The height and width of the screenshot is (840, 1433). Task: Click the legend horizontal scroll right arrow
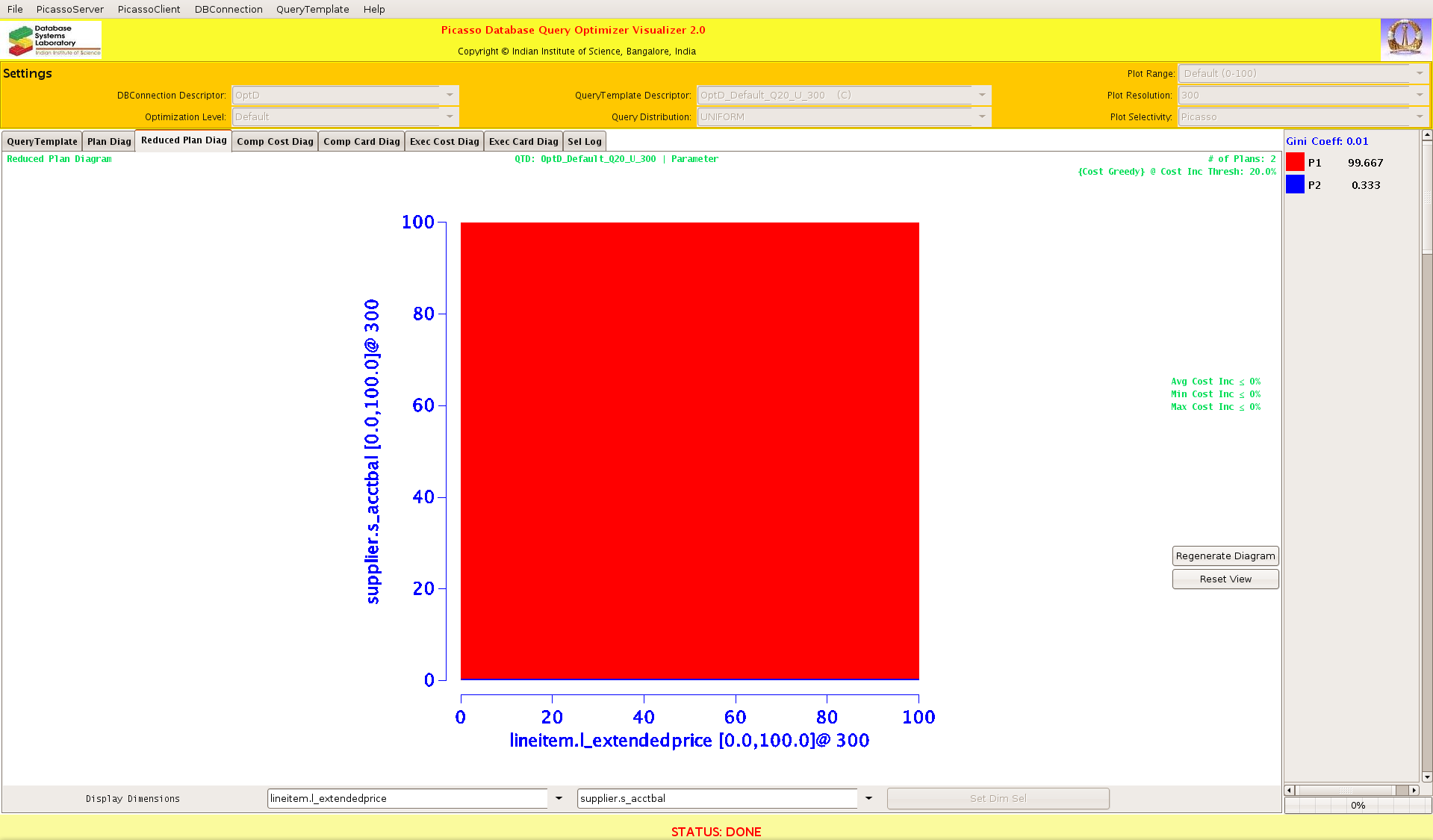coord(1414,790)
